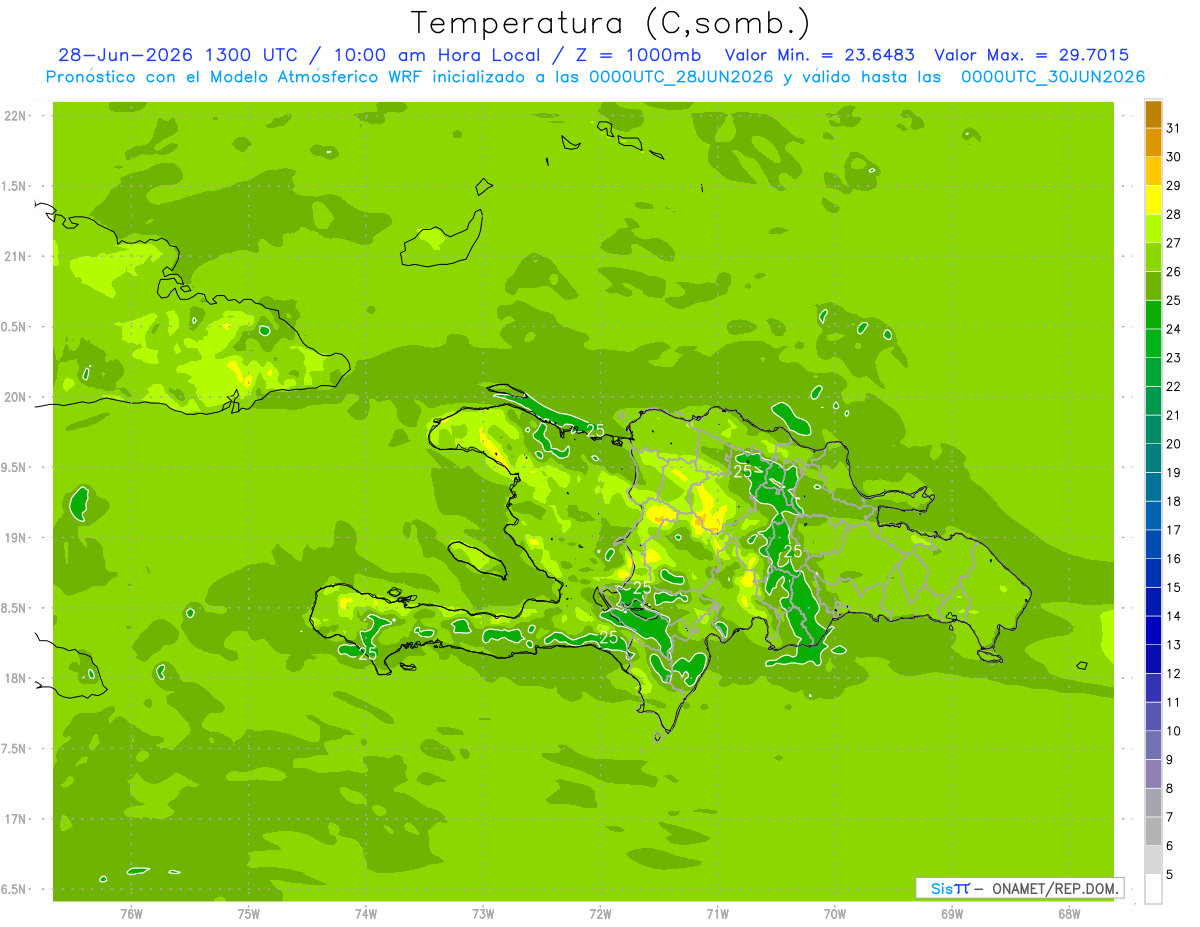Click the Z = 1000mb level label
The image size is (1200, 927).
point(639,55)
